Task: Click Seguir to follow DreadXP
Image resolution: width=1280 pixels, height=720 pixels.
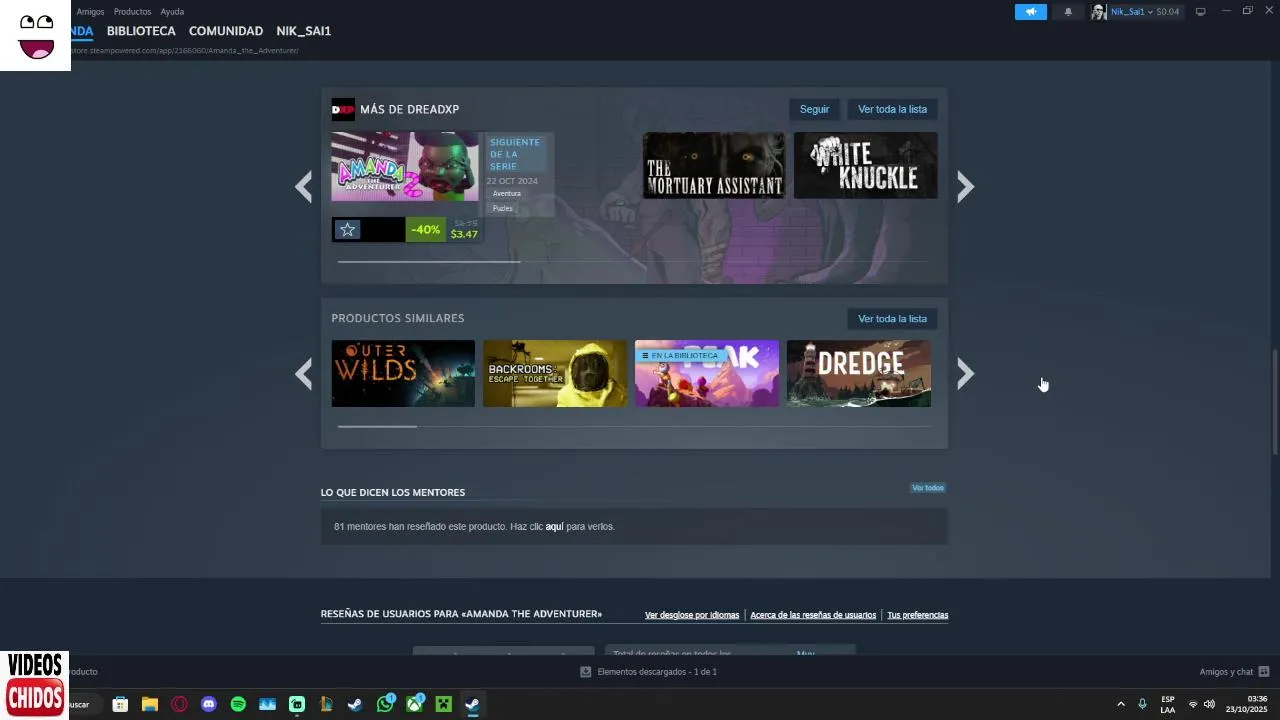Action: [x=814, y=109]
